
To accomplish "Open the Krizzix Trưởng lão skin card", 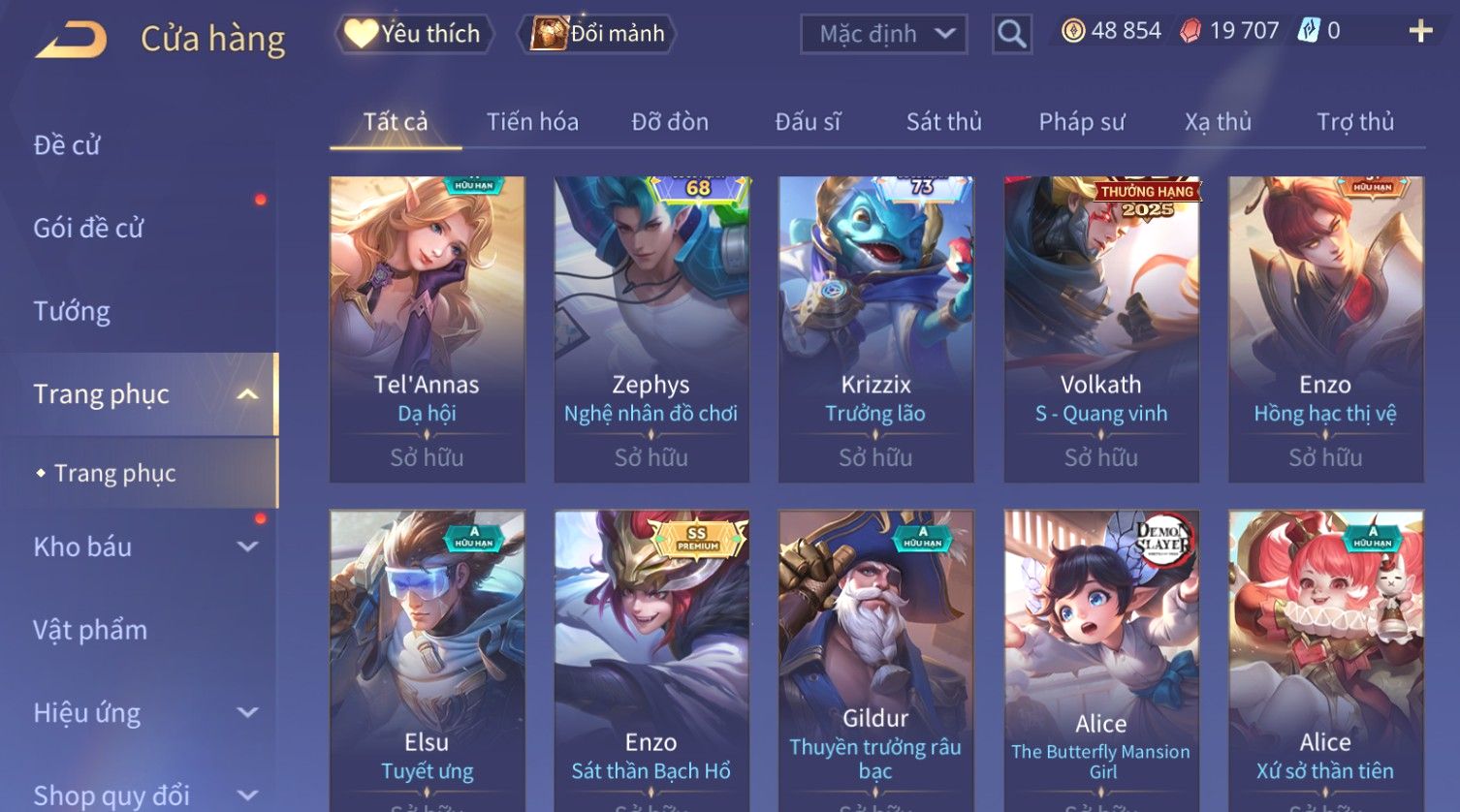I will pos(875,329).
